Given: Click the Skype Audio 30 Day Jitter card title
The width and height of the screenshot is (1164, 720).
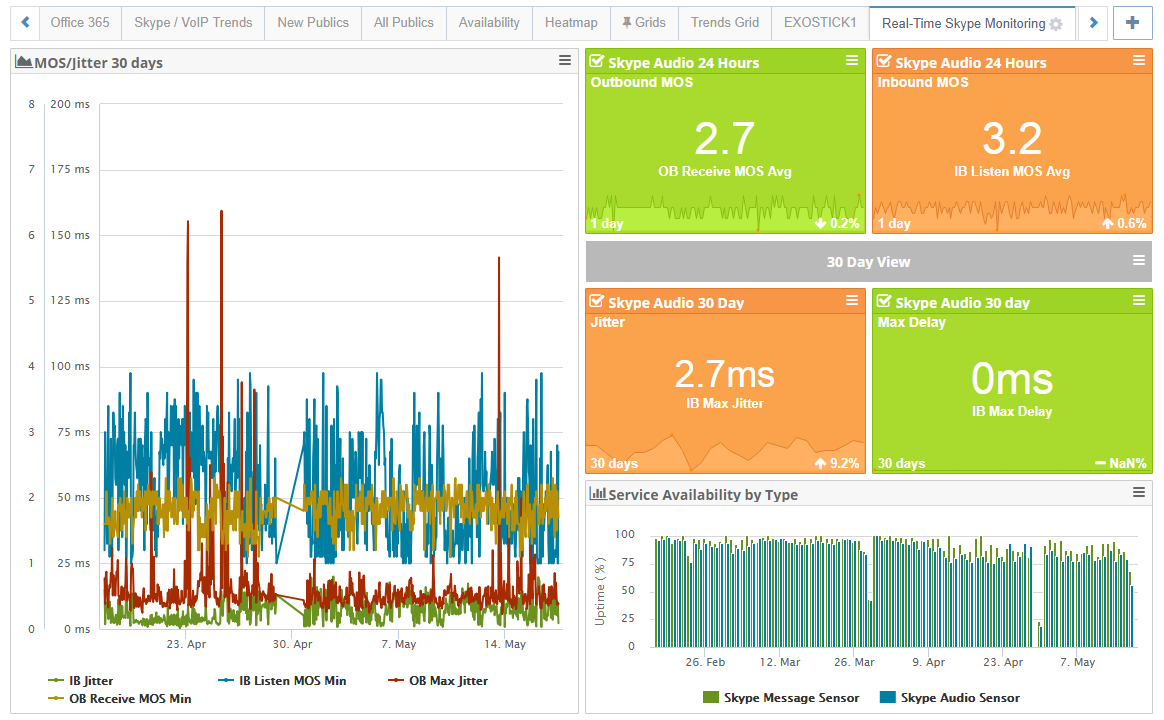Looking at the screenshot, I should pyautogui.click(x=676, y=303).
